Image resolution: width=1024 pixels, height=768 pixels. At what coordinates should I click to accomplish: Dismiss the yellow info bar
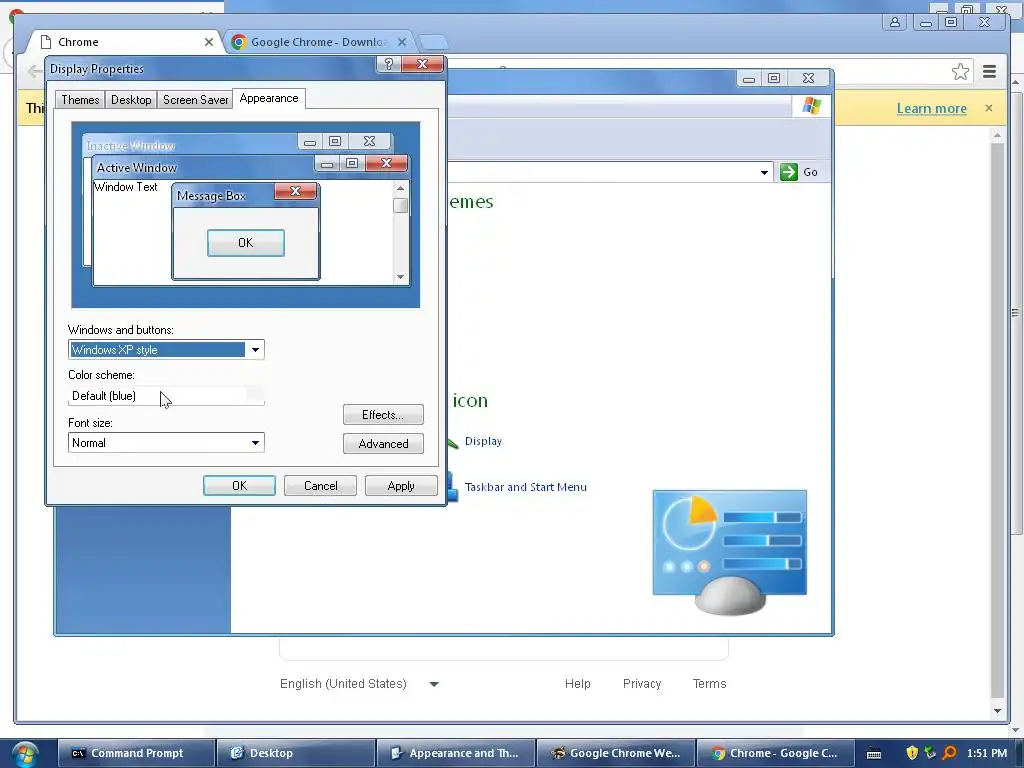tap(989, 108)
